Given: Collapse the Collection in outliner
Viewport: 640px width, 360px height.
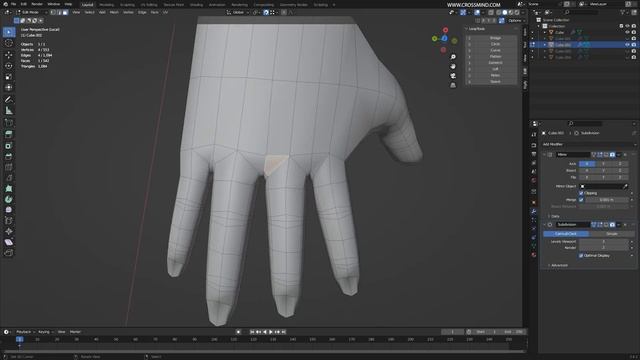Looking at the screenshot, I should click(x=539, y=26).
